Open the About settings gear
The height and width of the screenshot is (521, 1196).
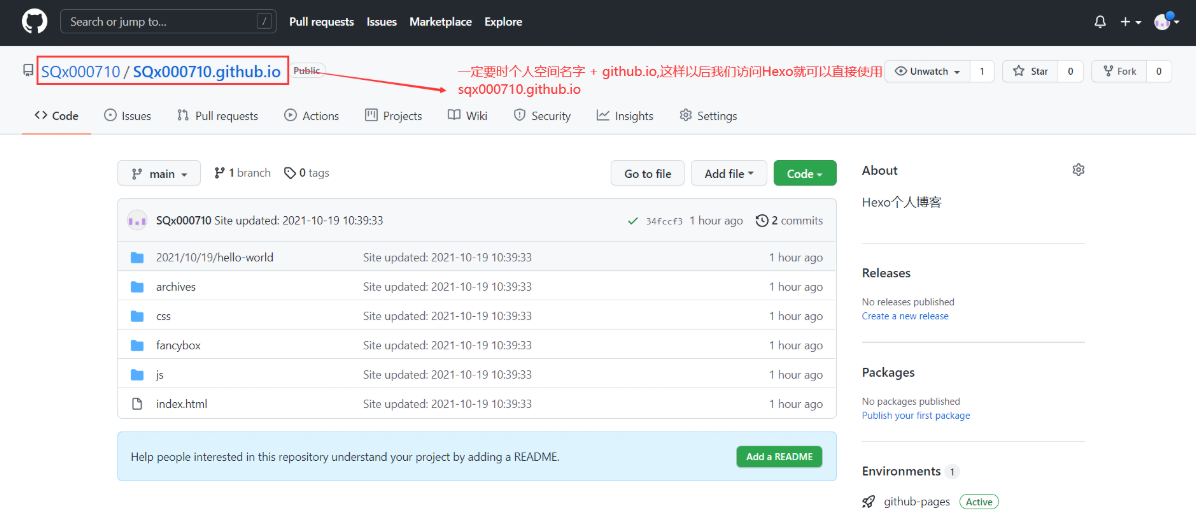tap(1078, 170)
